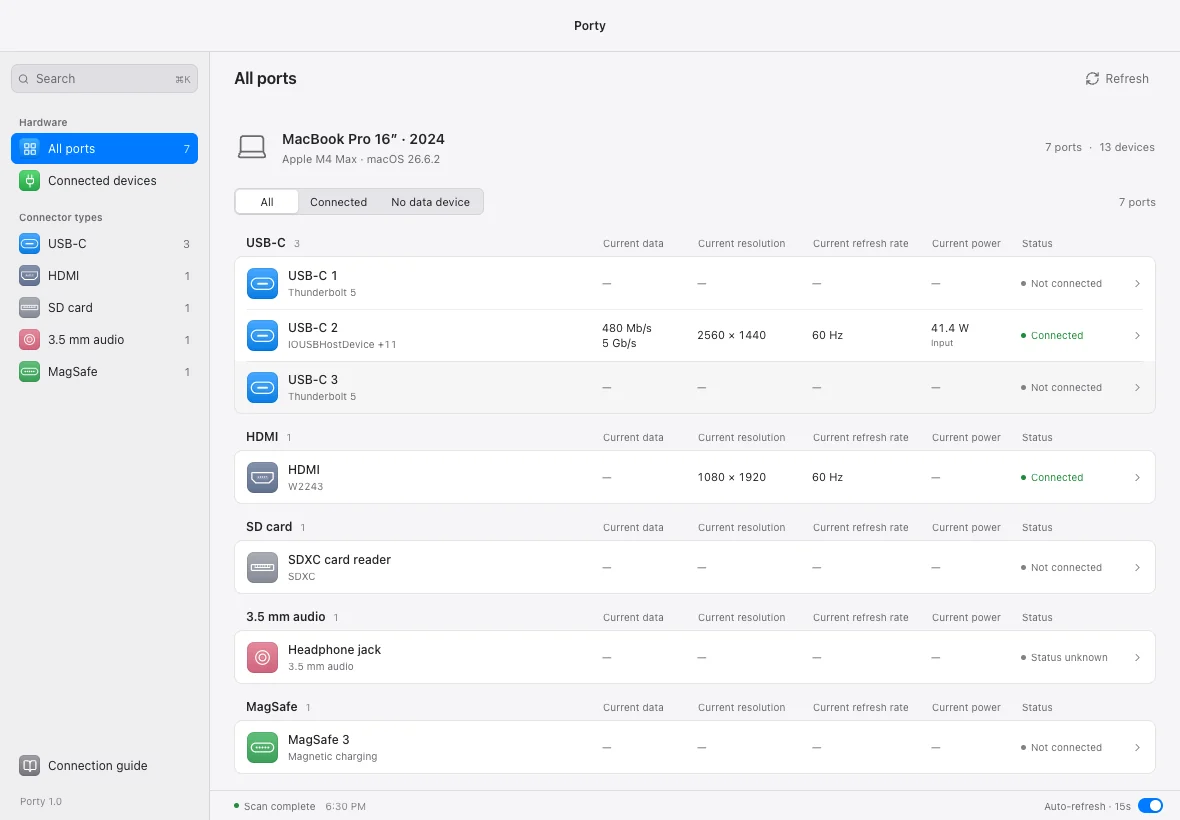Click the Status unknown label

1069,658
